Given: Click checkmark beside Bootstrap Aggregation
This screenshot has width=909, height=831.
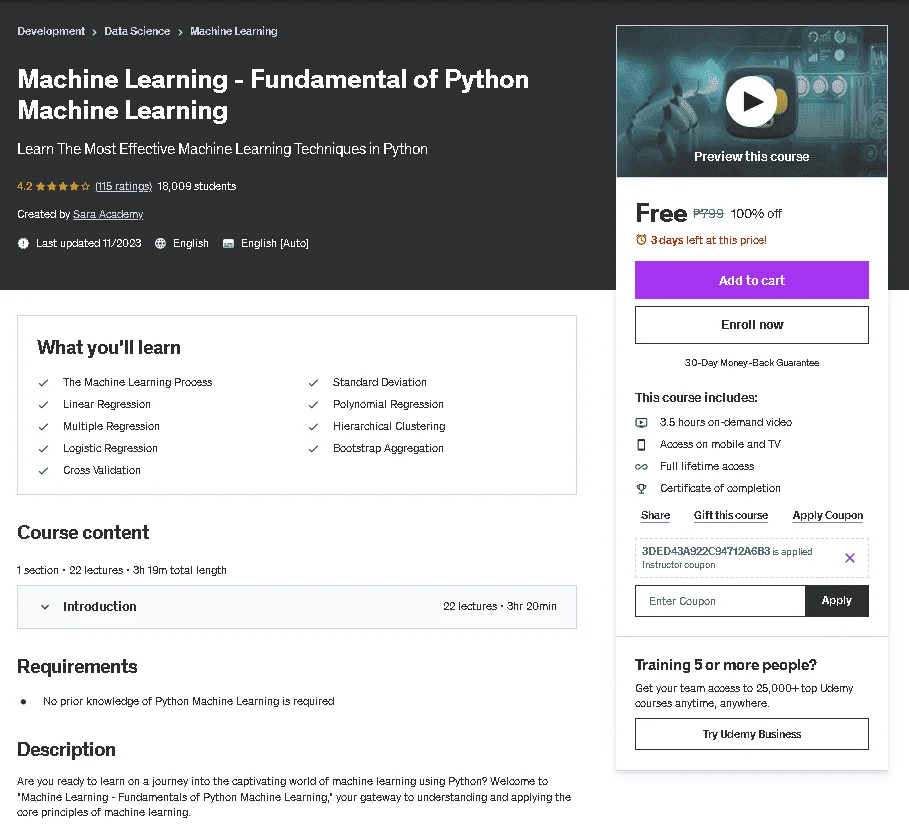Looking at the screenshot, I should [313, 449].
